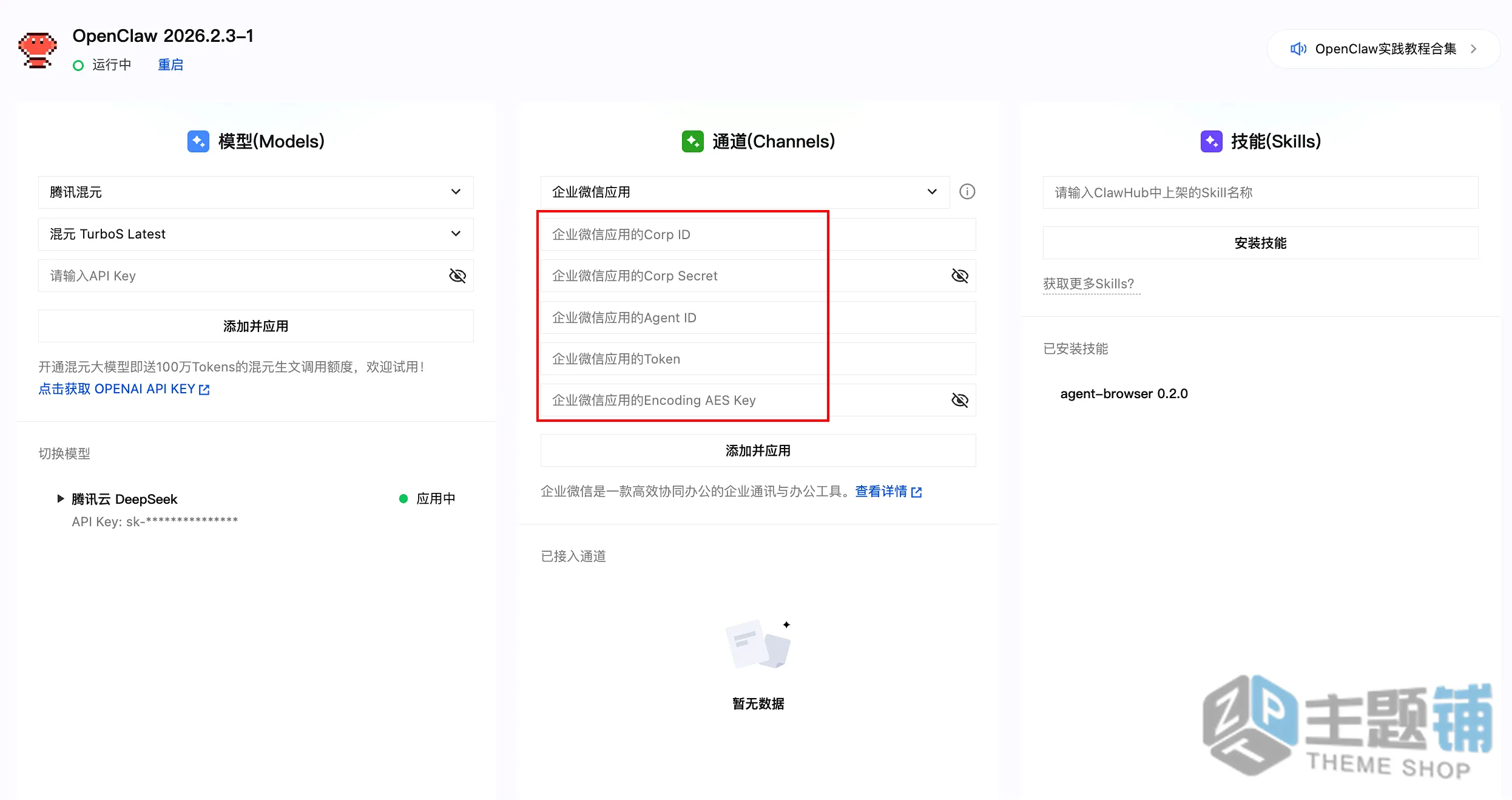
Task: Click the 已安装技能 section label
Action: pos(1076,349)
